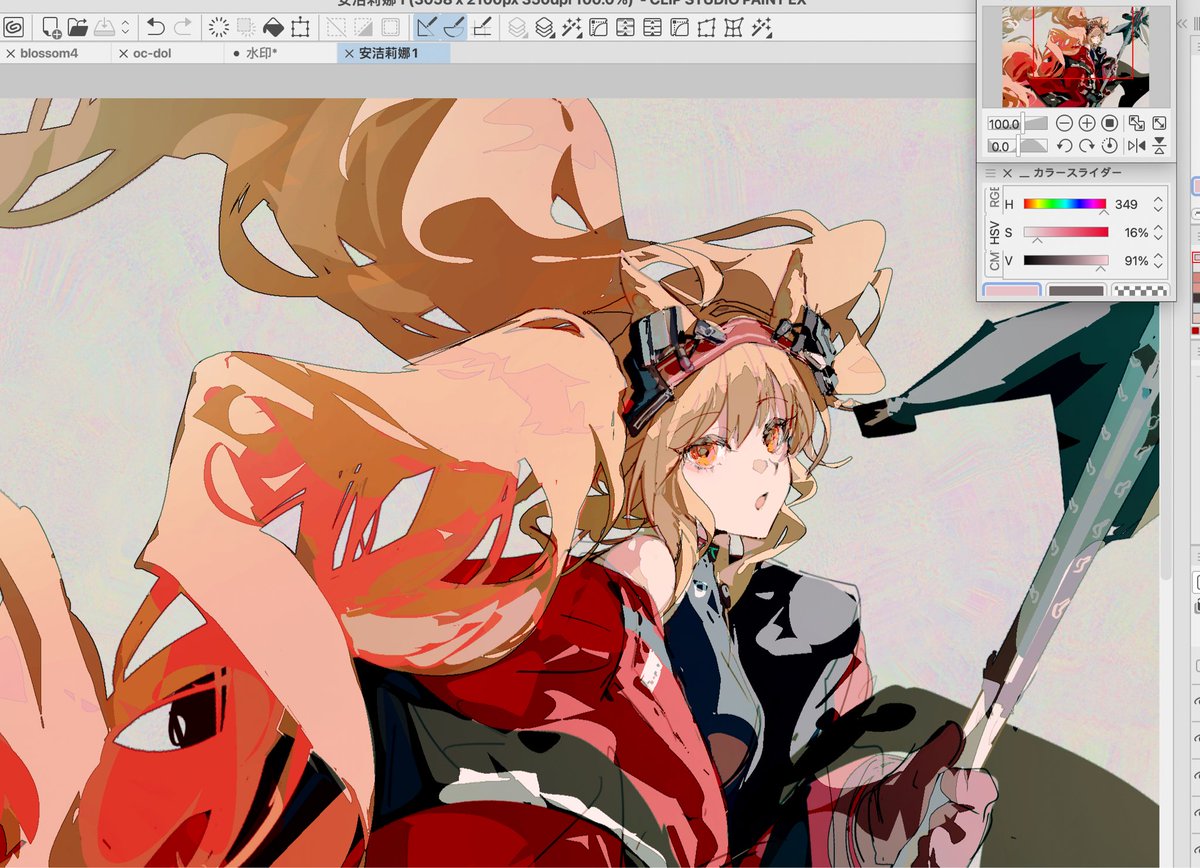1200x868 pixels.
Task: Undo the last action
Action: pyautogui.click(x=156, y=27)
